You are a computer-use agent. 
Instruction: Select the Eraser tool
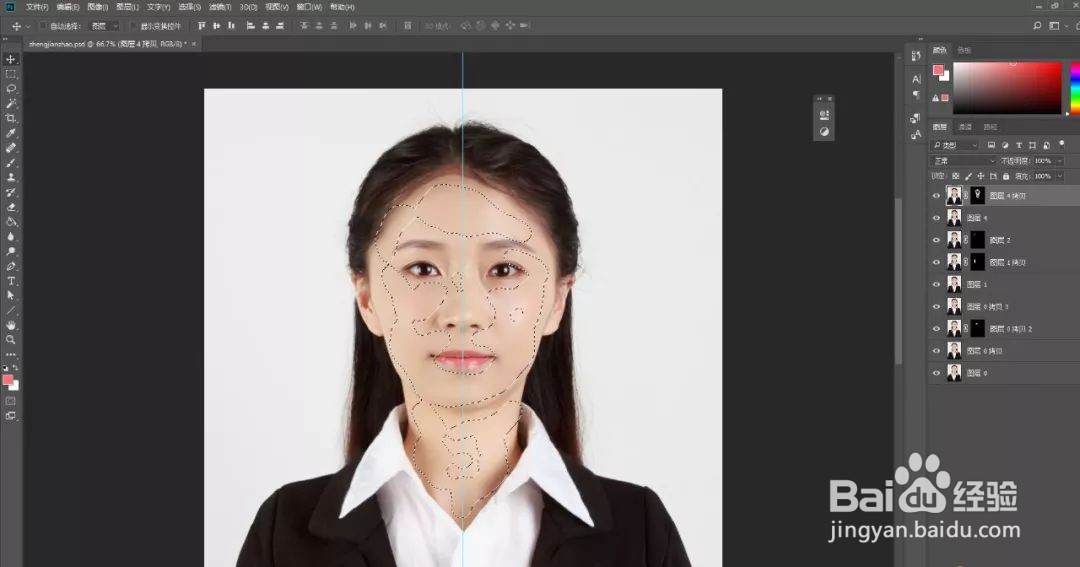click(x=10, y=207)
